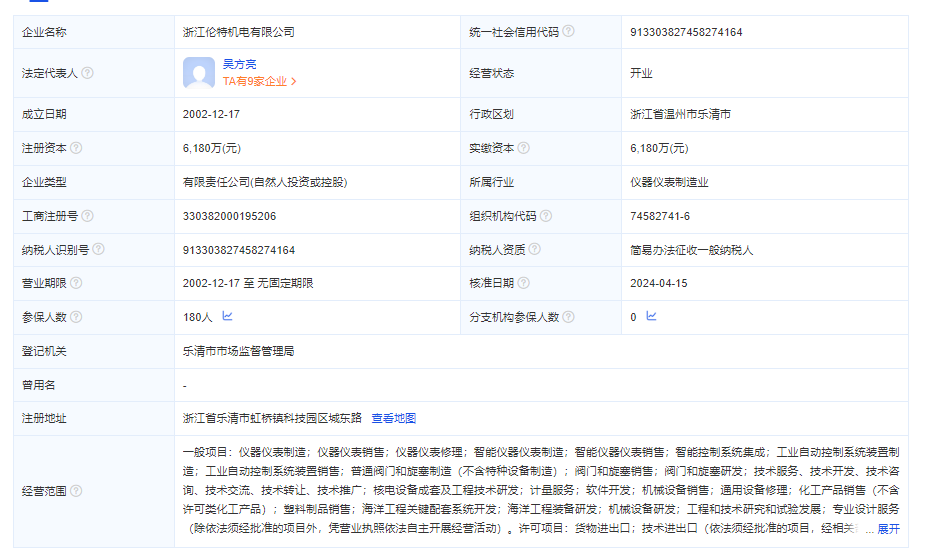928x556 pixels.
Task: View chart icon beside 分支机构参保人数 value 0
Action: coord(651,316)
